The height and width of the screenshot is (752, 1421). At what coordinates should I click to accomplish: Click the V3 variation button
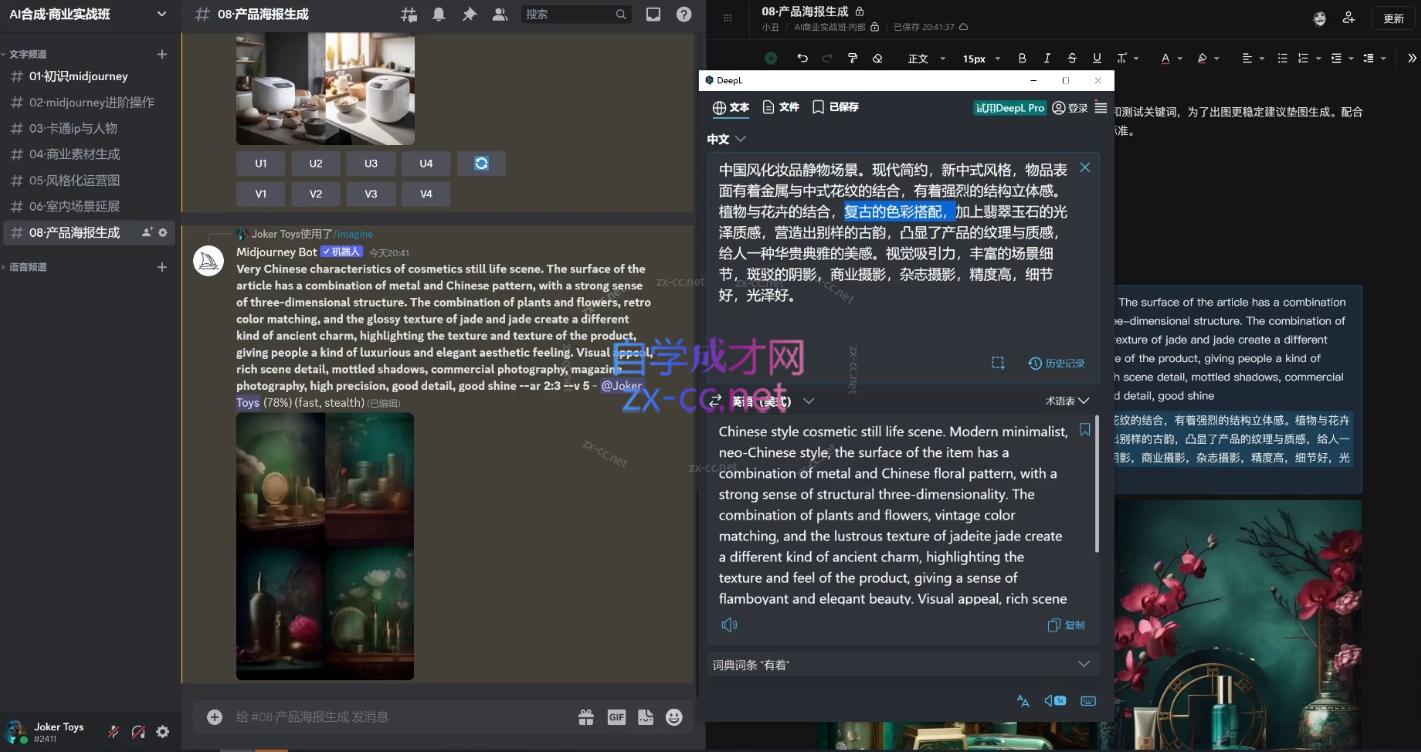click(371, 194)
